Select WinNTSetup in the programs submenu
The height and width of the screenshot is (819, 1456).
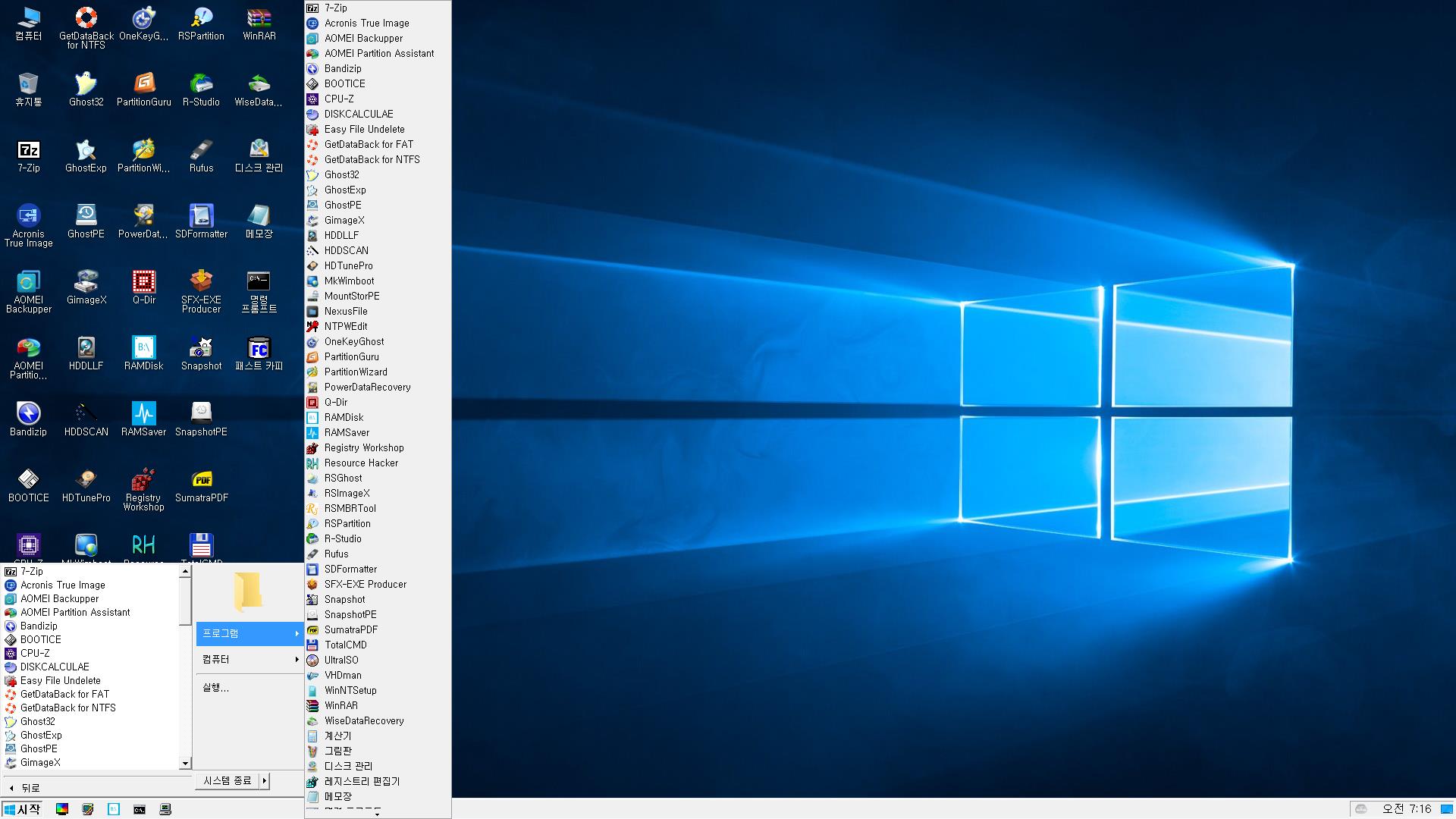click(x=378, y=690)
